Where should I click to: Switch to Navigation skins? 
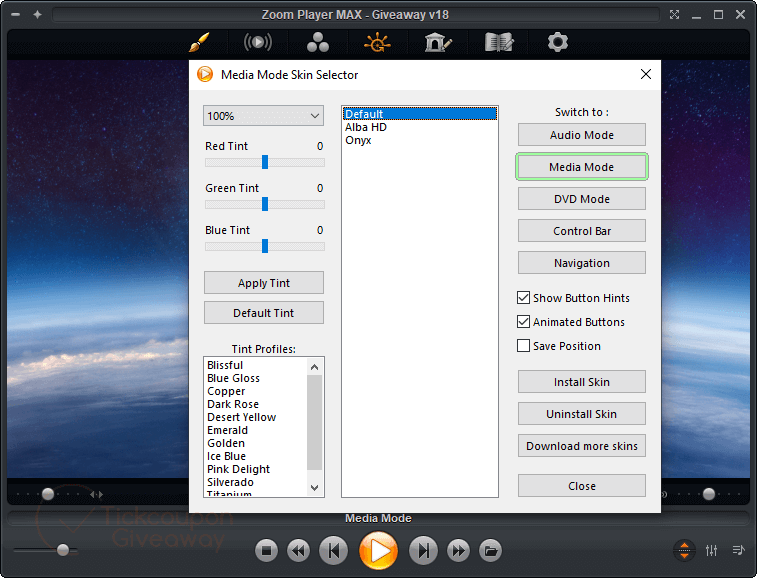(x=582, y=263)
